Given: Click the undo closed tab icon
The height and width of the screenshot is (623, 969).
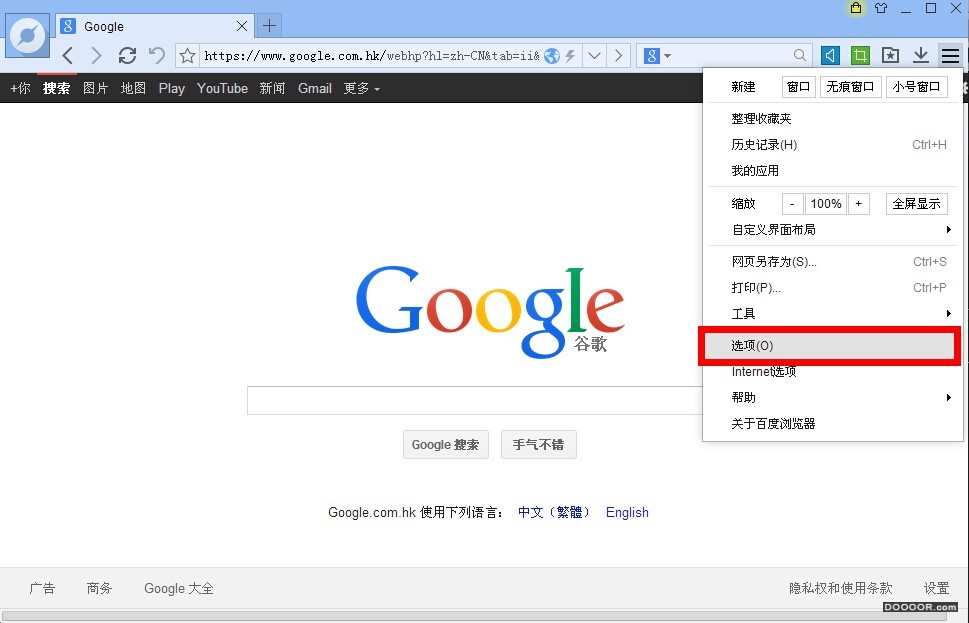Looking at the screenshot, I should [x=157, y=56].
